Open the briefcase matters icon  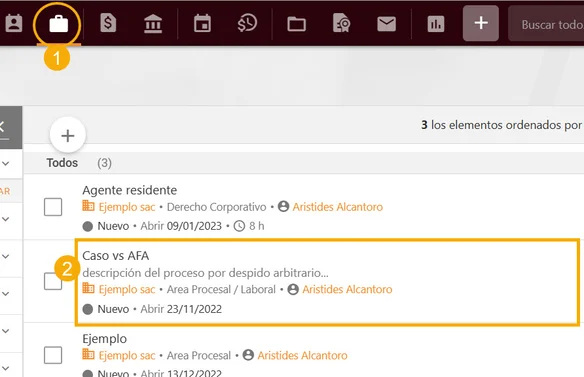pyautogui.click(x=58, y=24)
